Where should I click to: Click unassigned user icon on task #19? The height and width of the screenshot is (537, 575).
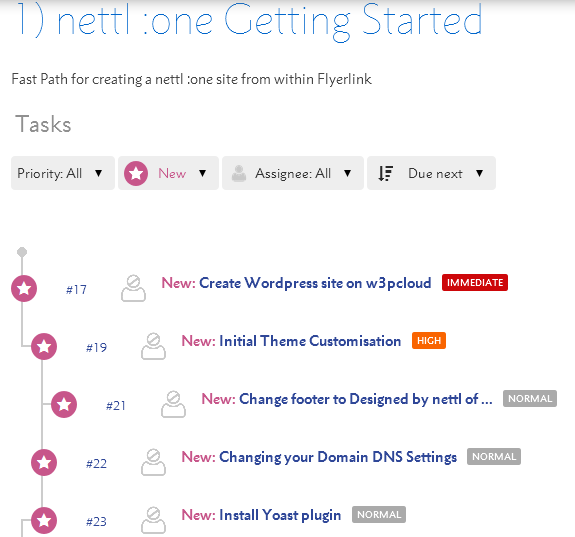153,346
